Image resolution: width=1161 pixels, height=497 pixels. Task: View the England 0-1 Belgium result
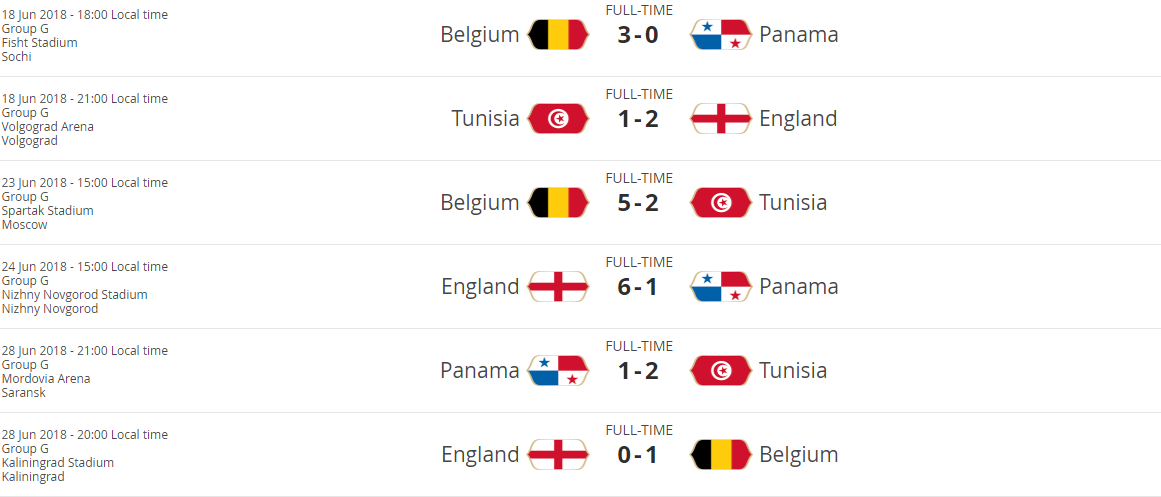pyautogui.click(x=638, y=455)
